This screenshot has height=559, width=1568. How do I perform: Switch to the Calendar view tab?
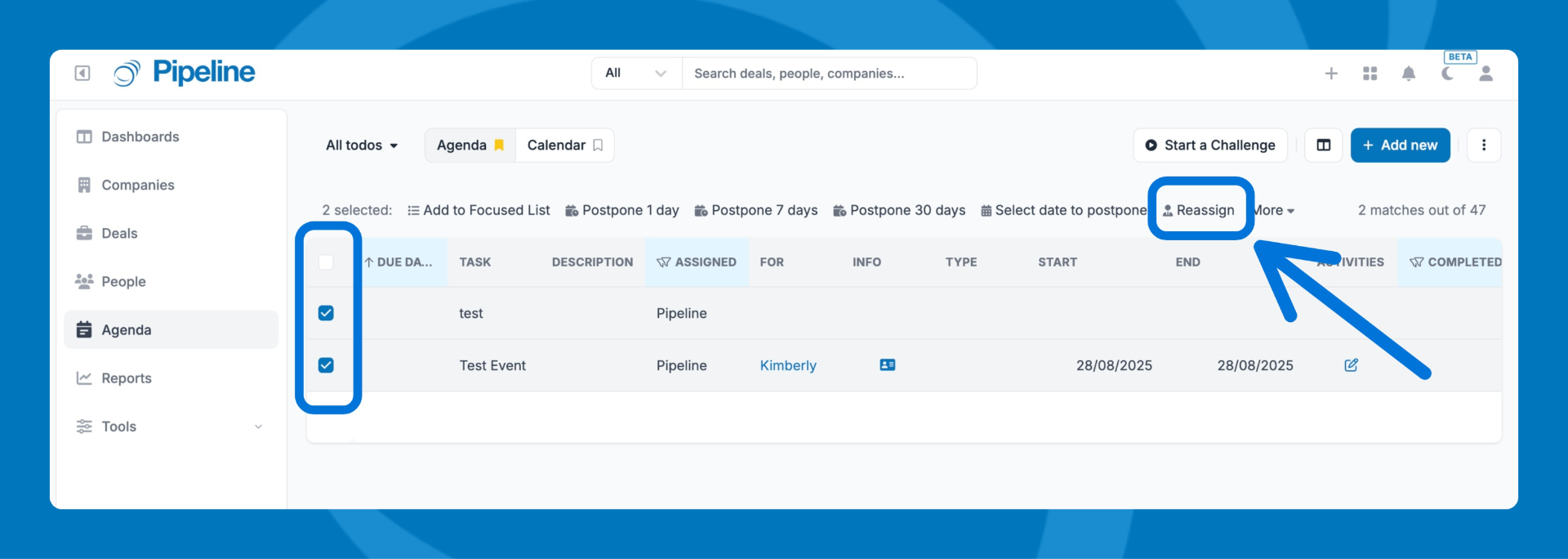(x=564, y=145)
